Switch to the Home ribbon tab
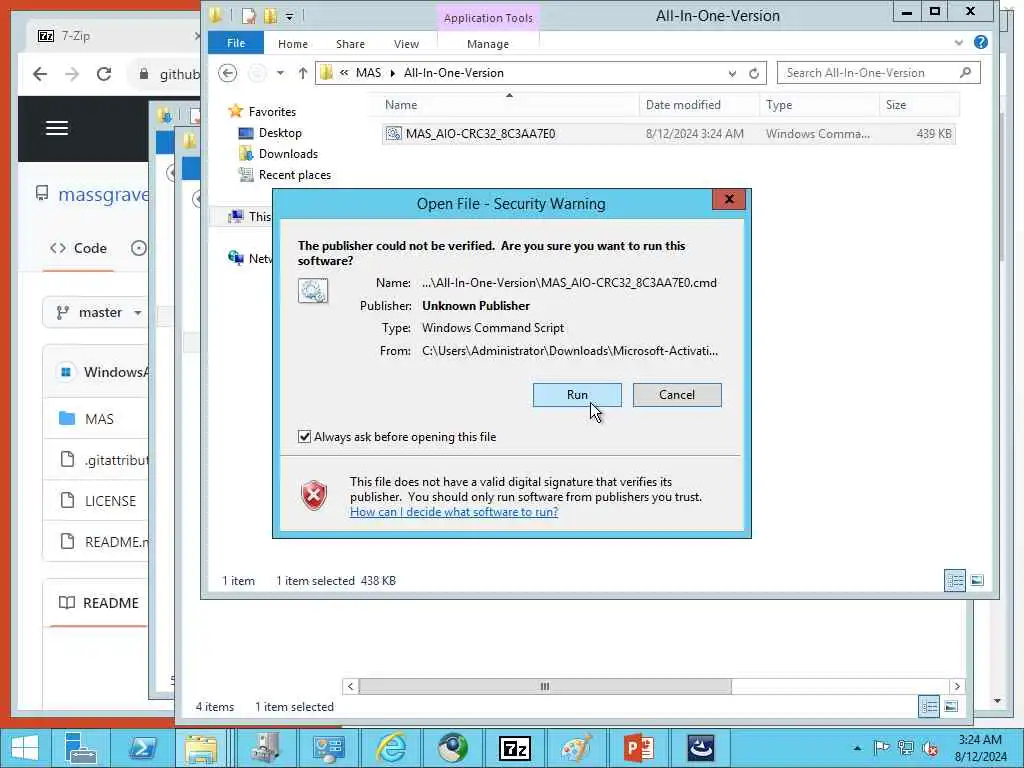Viewport: 1024px width, 768px height. tap(293, 44)
